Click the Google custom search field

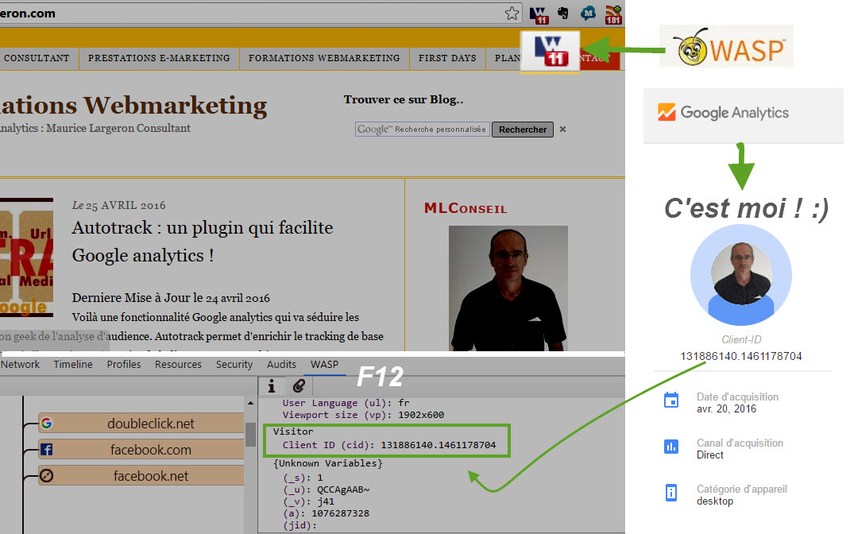pyautogui.click(x=422, y=129)
